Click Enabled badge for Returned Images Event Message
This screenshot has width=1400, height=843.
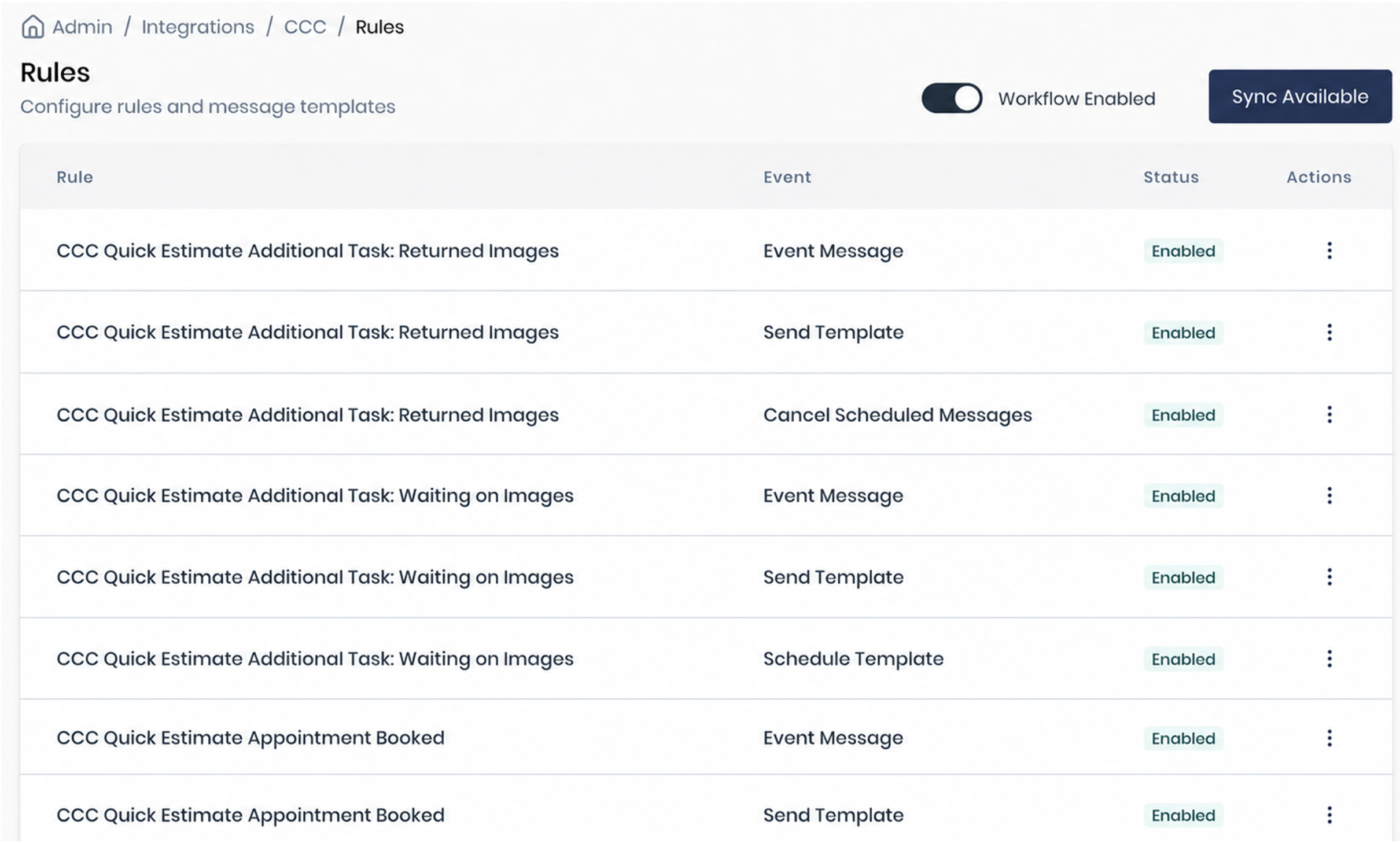[x=1183, y=251]
